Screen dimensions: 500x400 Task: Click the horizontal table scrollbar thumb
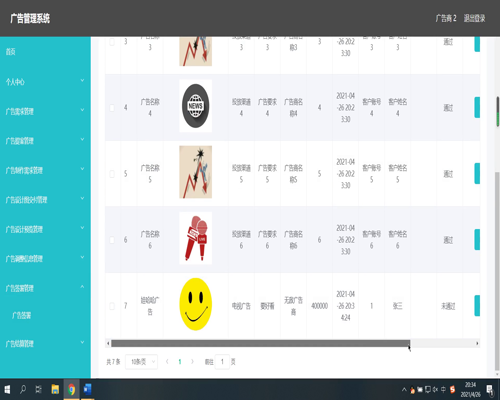pyautogui.click(x=260, y=343)
